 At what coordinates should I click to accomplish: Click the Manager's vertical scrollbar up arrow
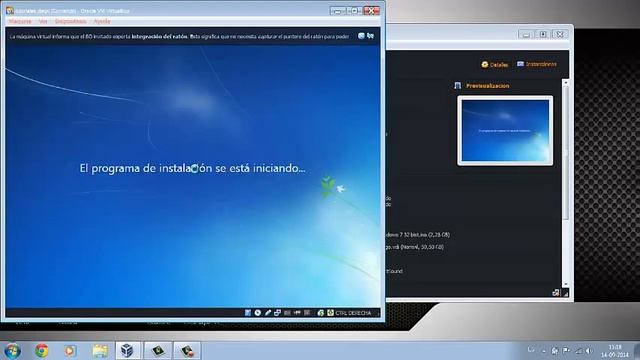click(565, 83)
